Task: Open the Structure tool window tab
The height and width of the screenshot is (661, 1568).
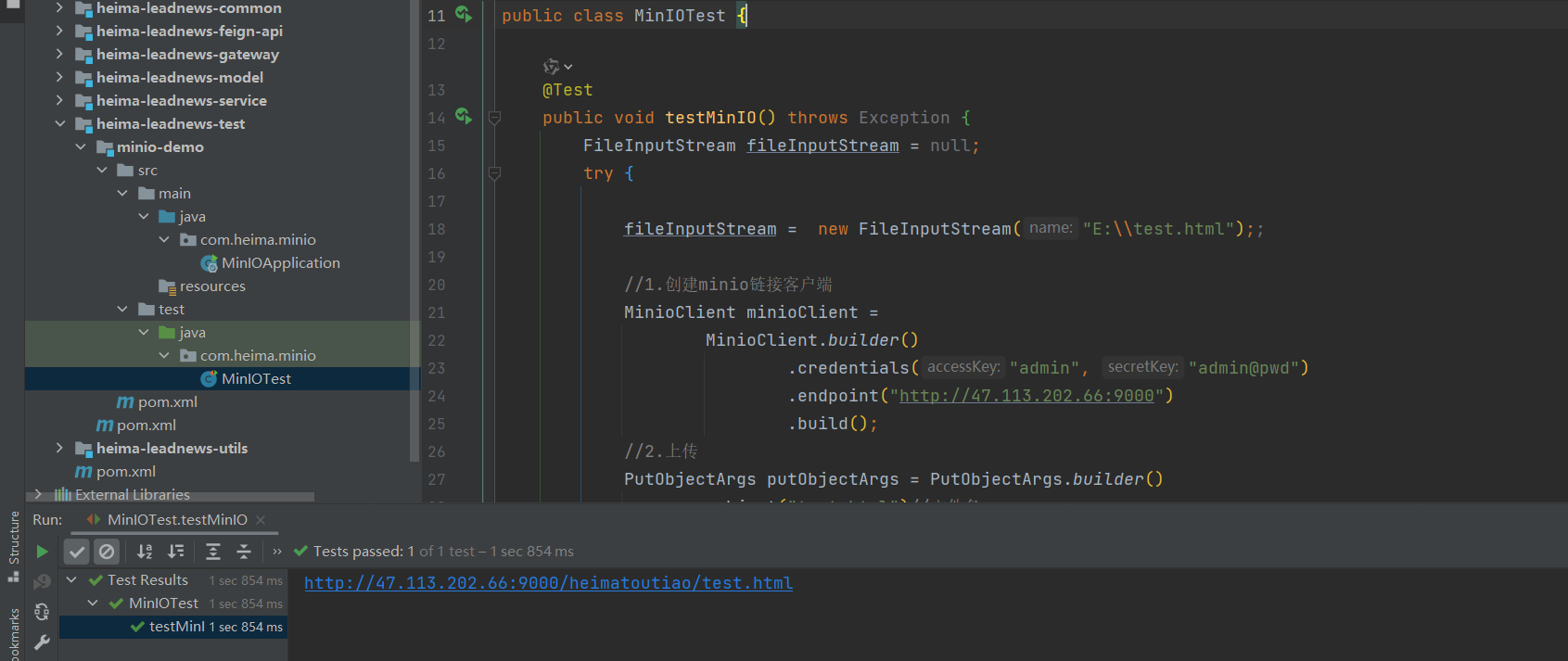Action: pos(13,538)
